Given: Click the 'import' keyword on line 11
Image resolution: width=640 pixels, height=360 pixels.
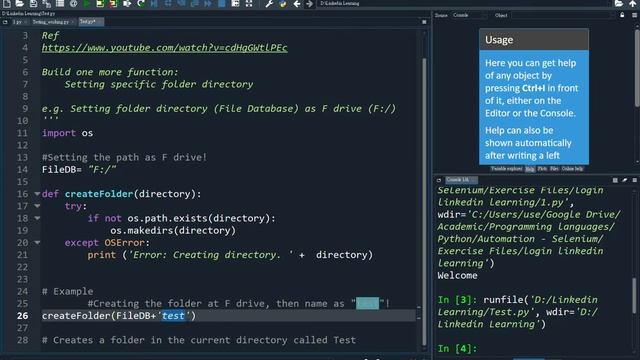Looking at the screenshot, I should [59, 133].
